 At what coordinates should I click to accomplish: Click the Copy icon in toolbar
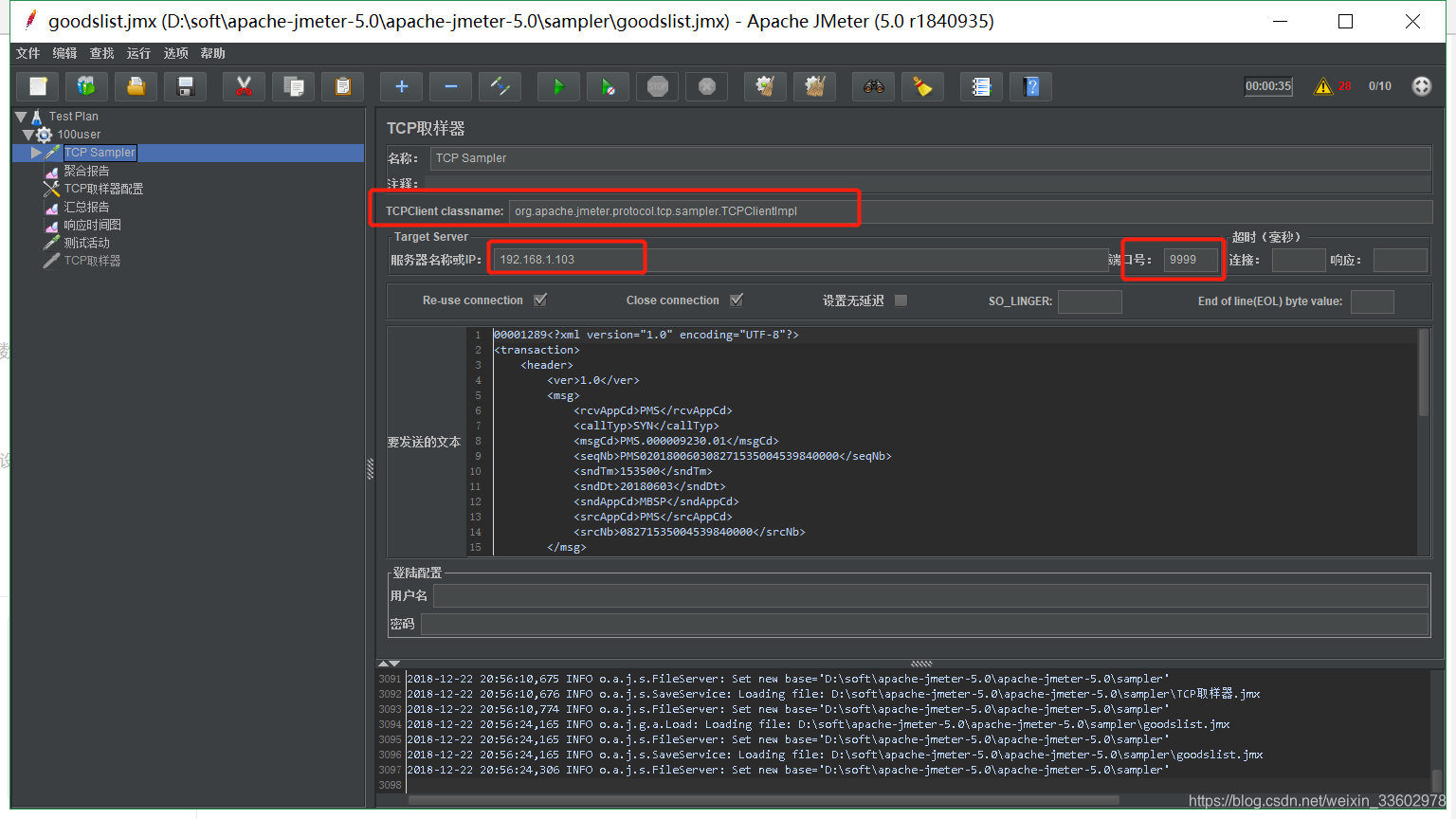point(293,86)
